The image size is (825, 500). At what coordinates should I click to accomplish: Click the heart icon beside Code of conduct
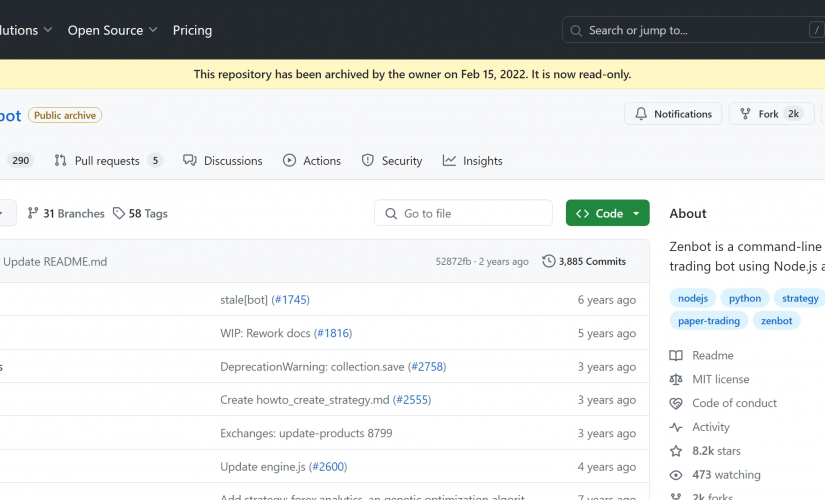(676, 404)
